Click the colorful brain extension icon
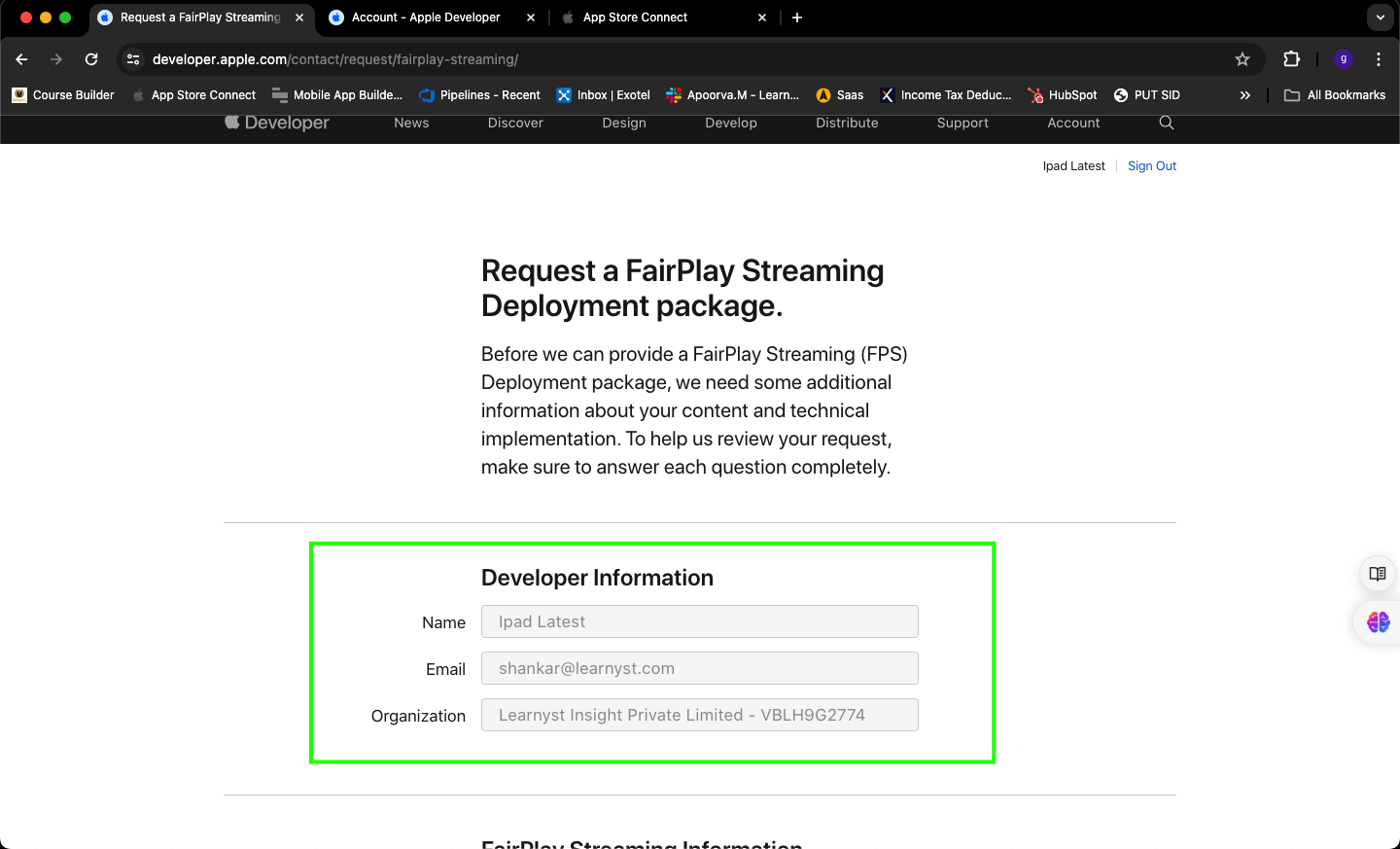 pyautogui.click(x=1378, y=621)
